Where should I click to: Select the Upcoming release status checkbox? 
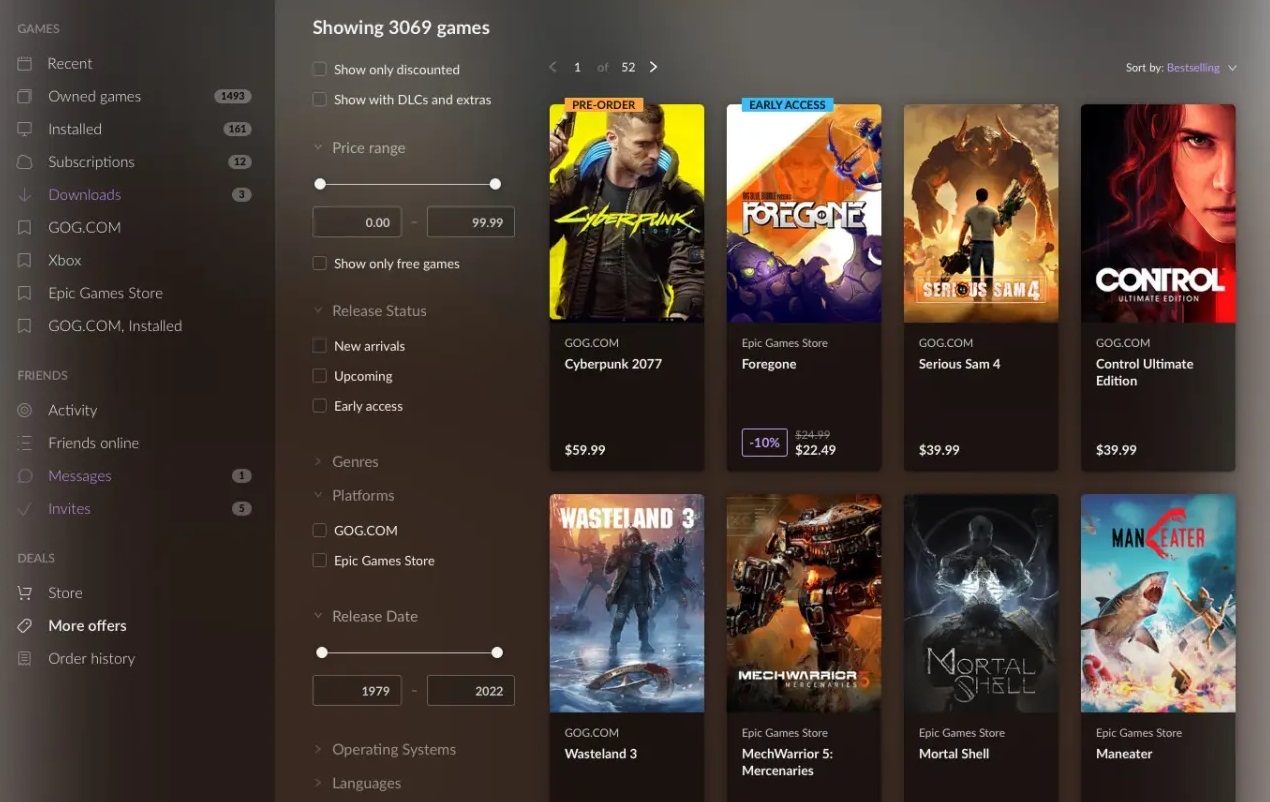click(x=320, y=375)
